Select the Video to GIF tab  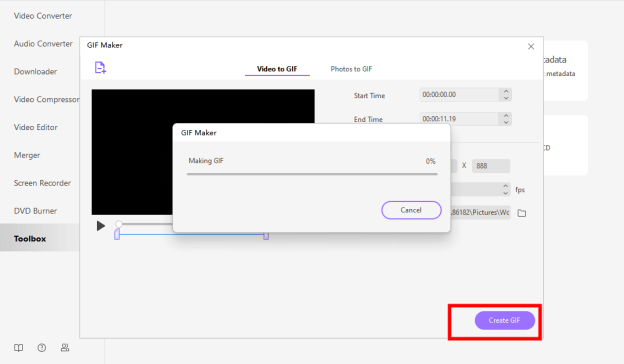pyautogui.click(x=277, y=69)
